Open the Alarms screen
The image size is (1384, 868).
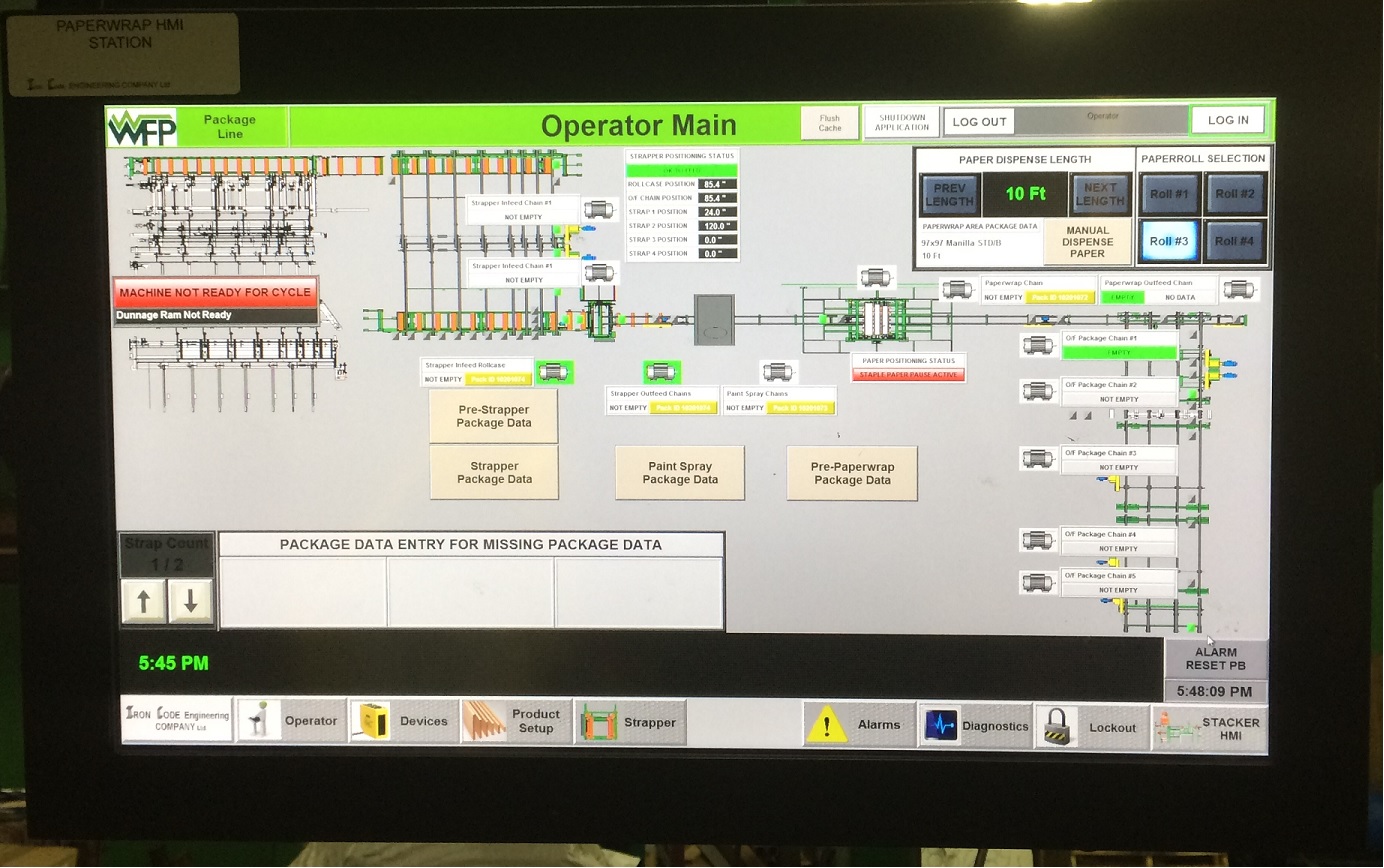(859, 725)
